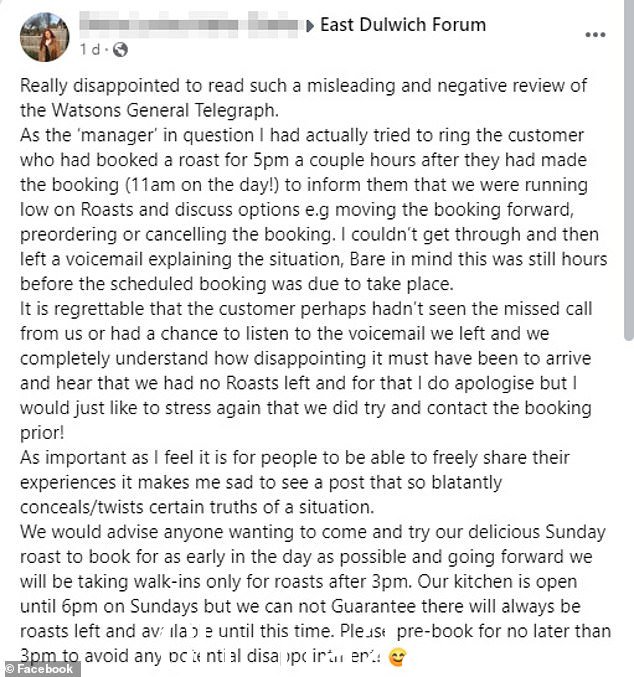Click the line starting 'As important as I feel'
This screenshot has height=677, width=634.
(295, 458)
